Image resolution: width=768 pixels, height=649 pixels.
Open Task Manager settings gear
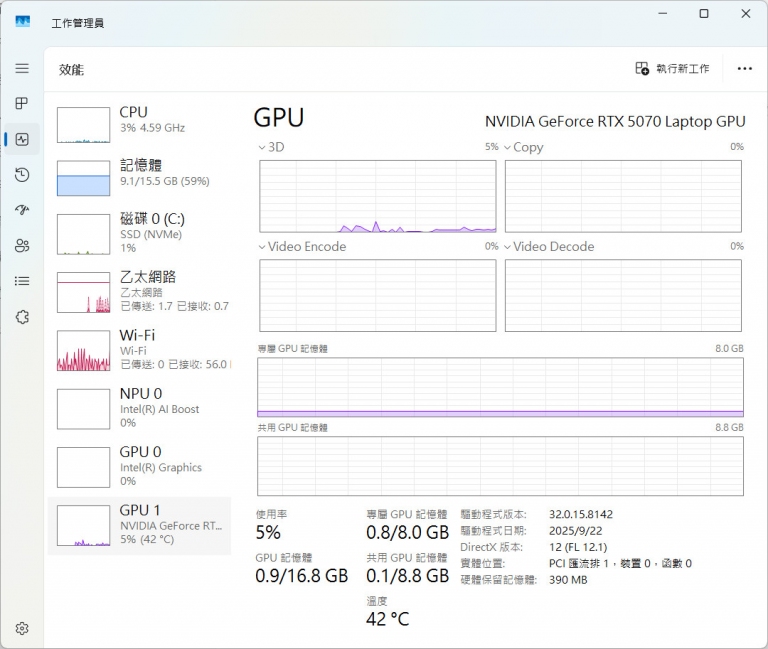22,628
